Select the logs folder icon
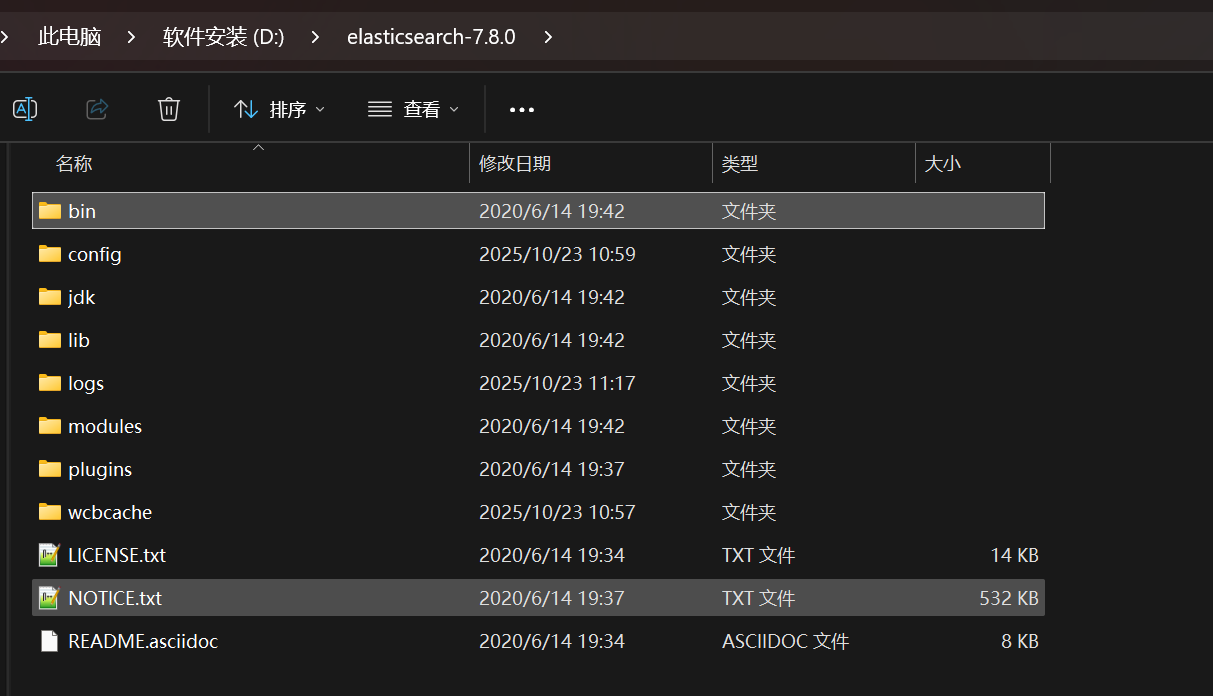The height and width of the screenshot is (696, 1213). [50, 383]
